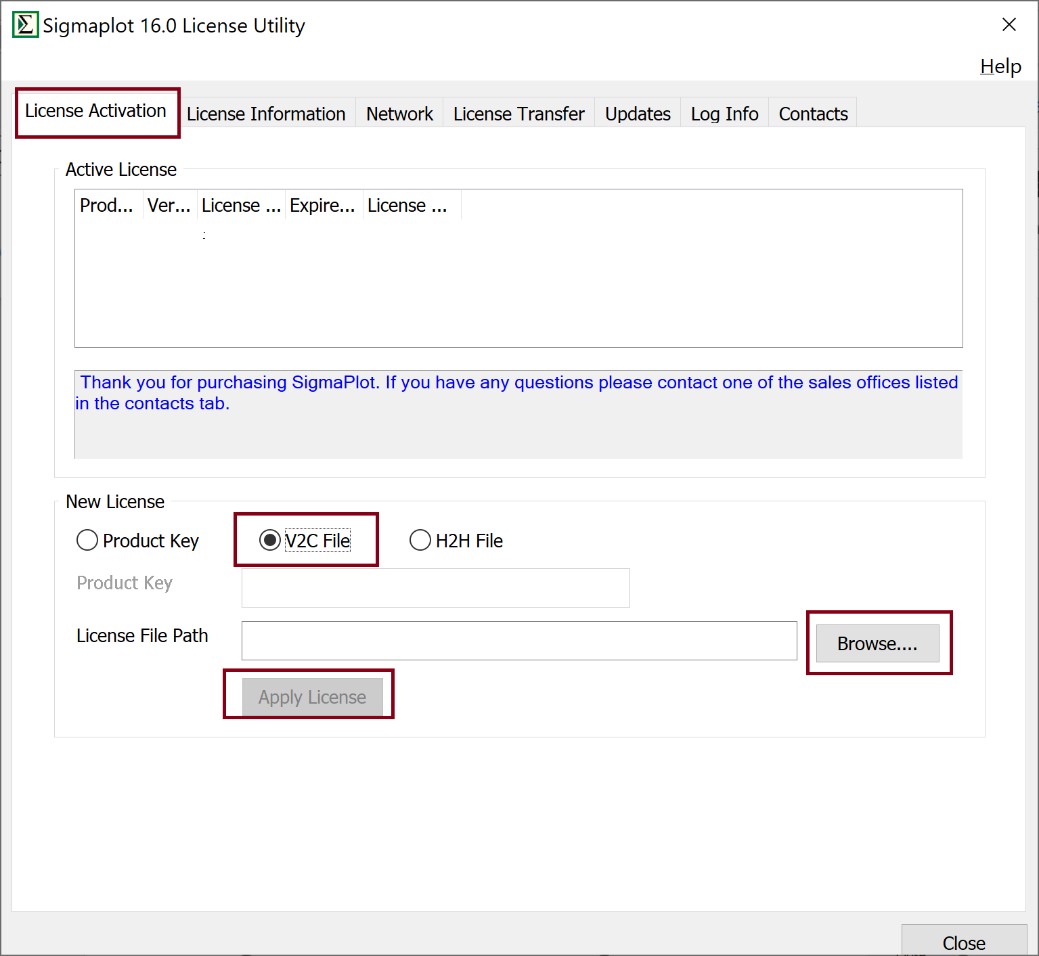Click the License File Path label

click(x=142, y=636)
